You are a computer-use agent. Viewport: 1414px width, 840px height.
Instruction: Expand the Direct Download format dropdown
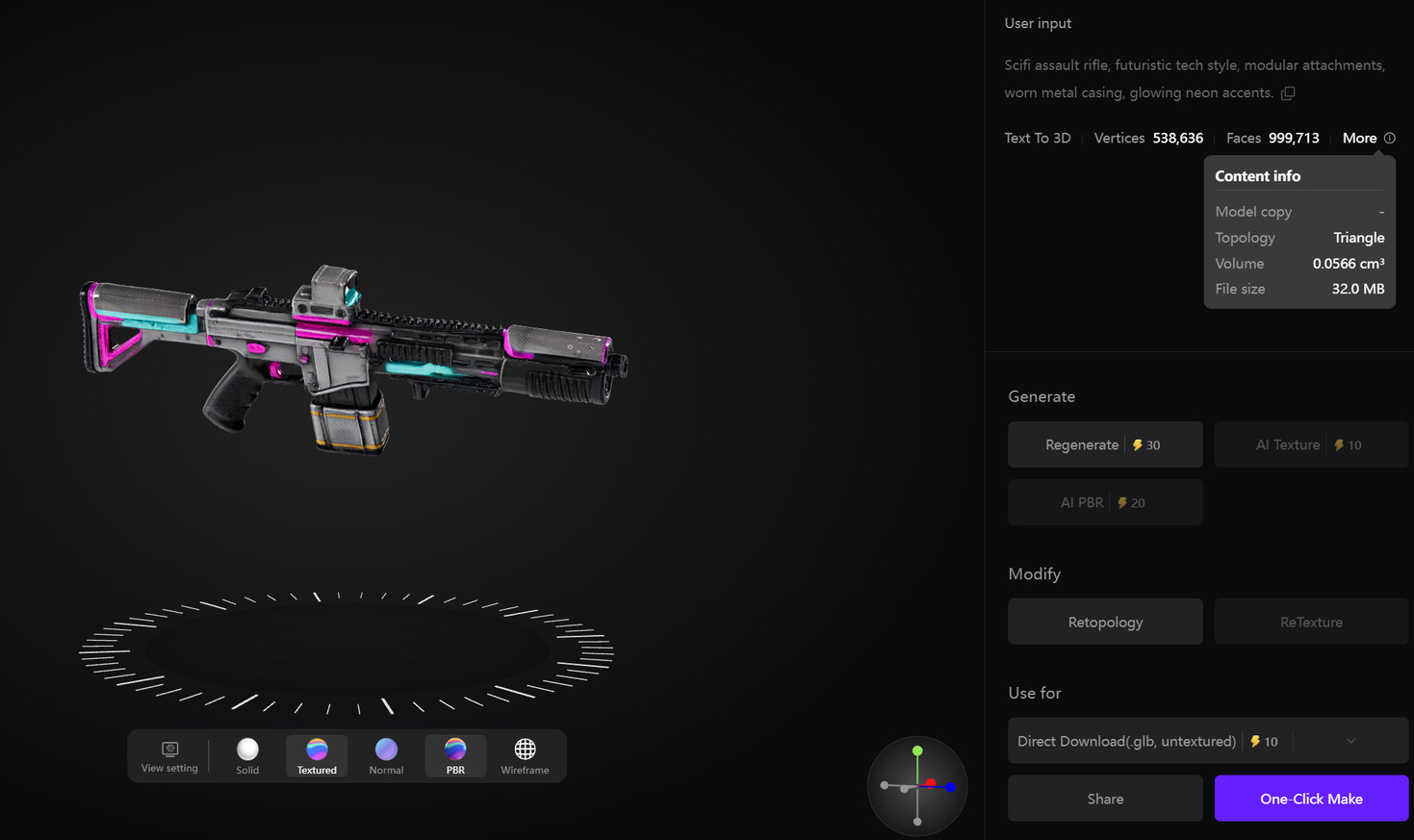click(1349, 741)
